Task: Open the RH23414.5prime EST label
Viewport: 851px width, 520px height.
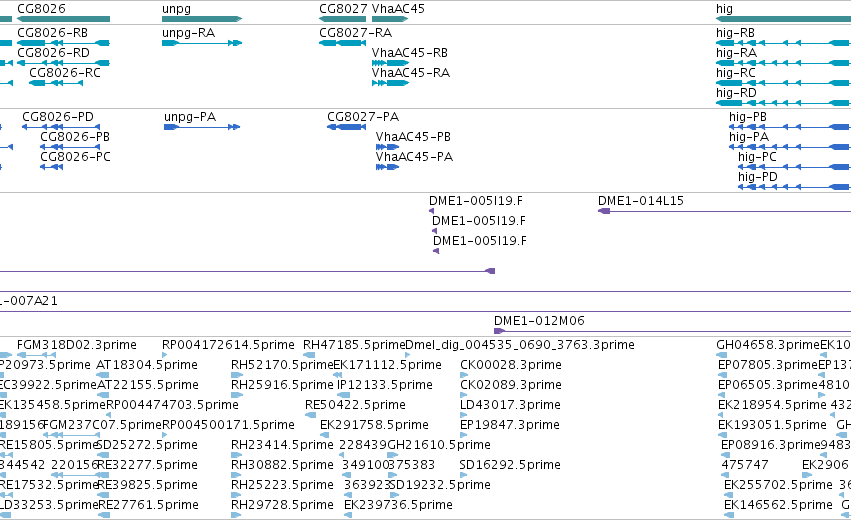Action: [282, 445]
